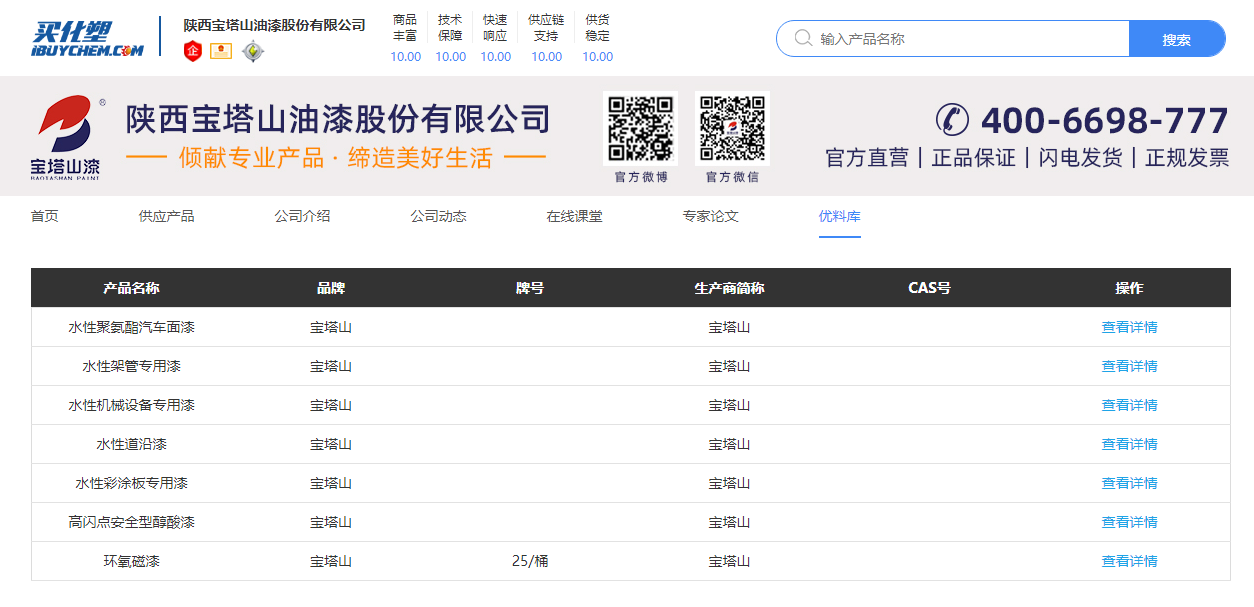Image resolution: width=1254 pixels, height=607 pixels.
Task: Click the CAS号 column header
Action: [930, 288]
